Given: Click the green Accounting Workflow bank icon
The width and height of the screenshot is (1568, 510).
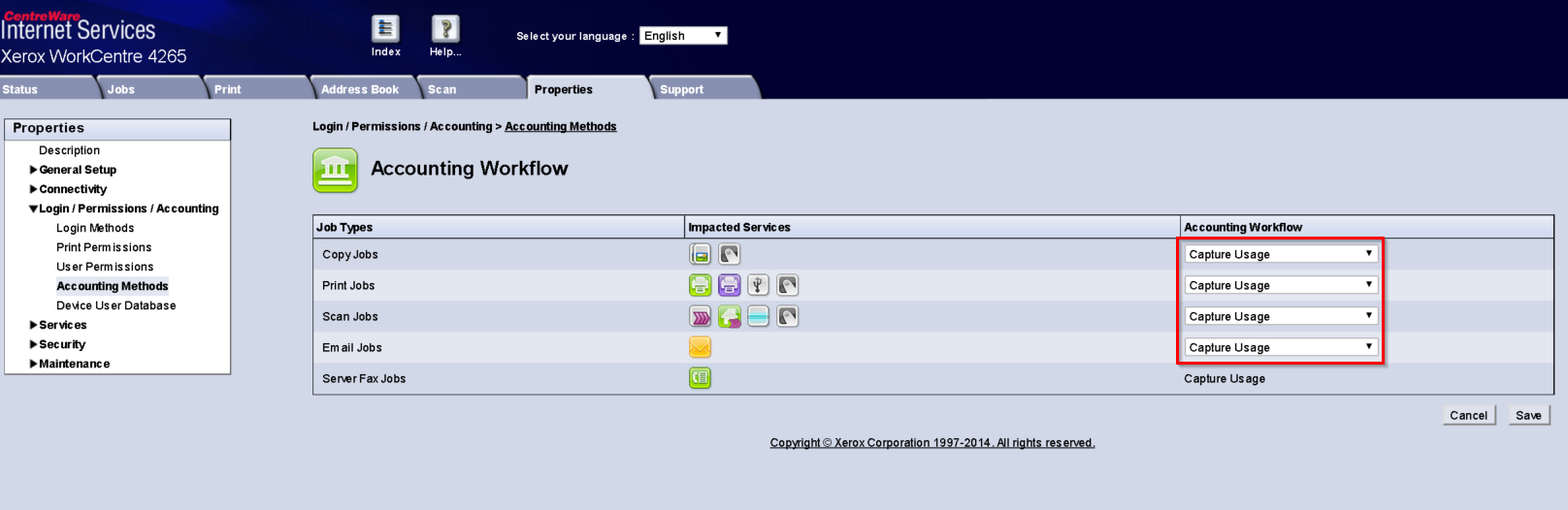Looking at the screenshot, I should (335, 170).
